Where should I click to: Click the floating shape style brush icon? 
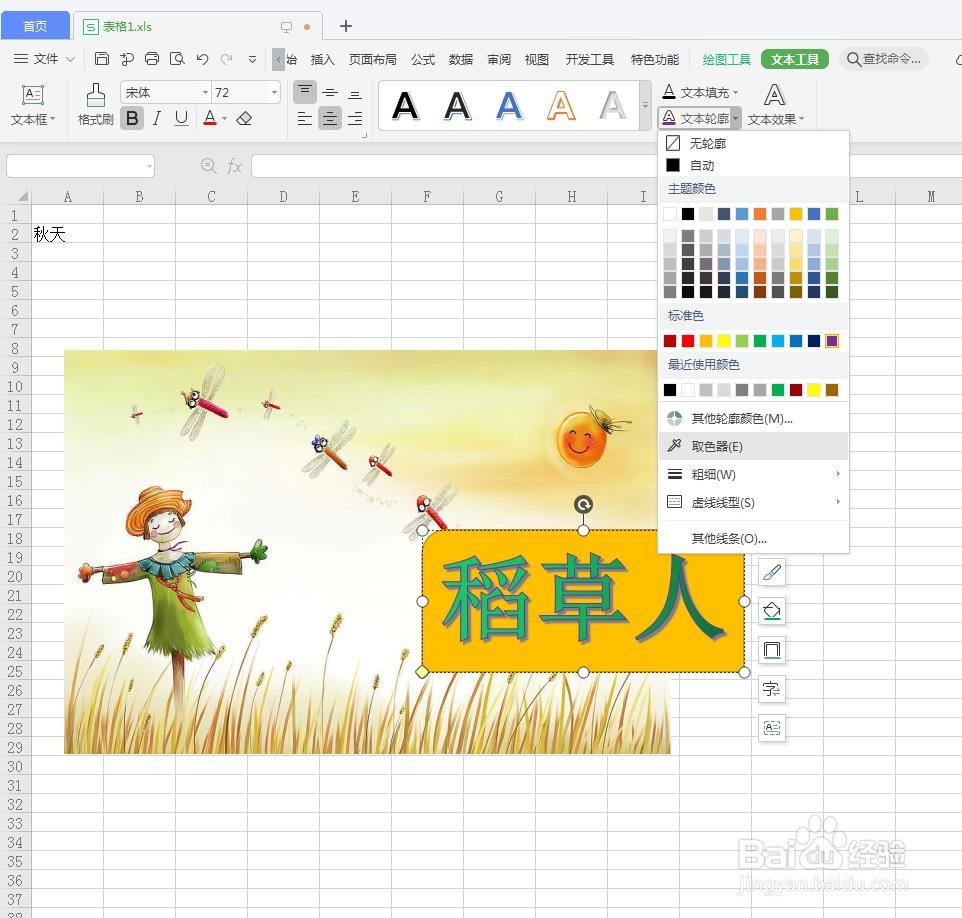point(772,573)
